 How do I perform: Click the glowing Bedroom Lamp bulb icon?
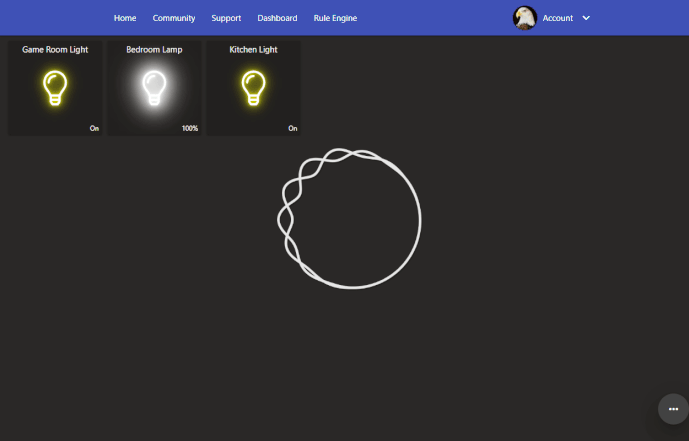[x=154, y=88]
